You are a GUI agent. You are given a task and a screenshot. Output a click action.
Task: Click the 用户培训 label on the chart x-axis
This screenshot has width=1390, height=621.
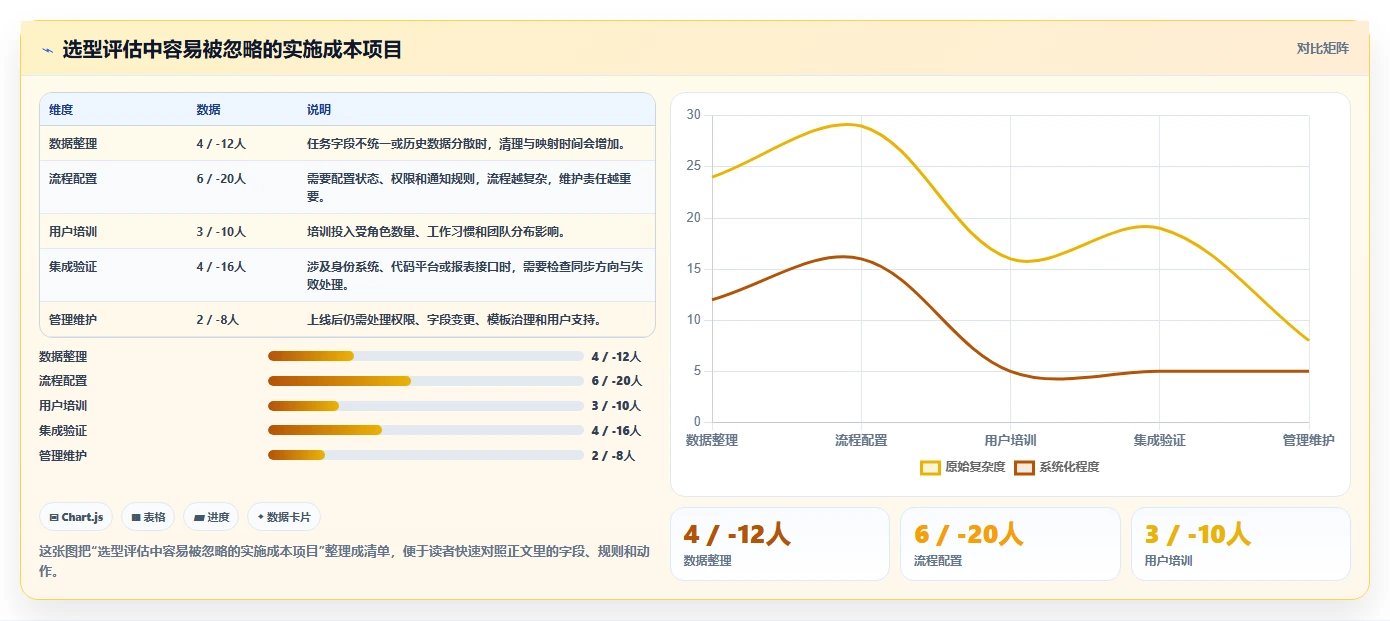[x=1010, y=440]
